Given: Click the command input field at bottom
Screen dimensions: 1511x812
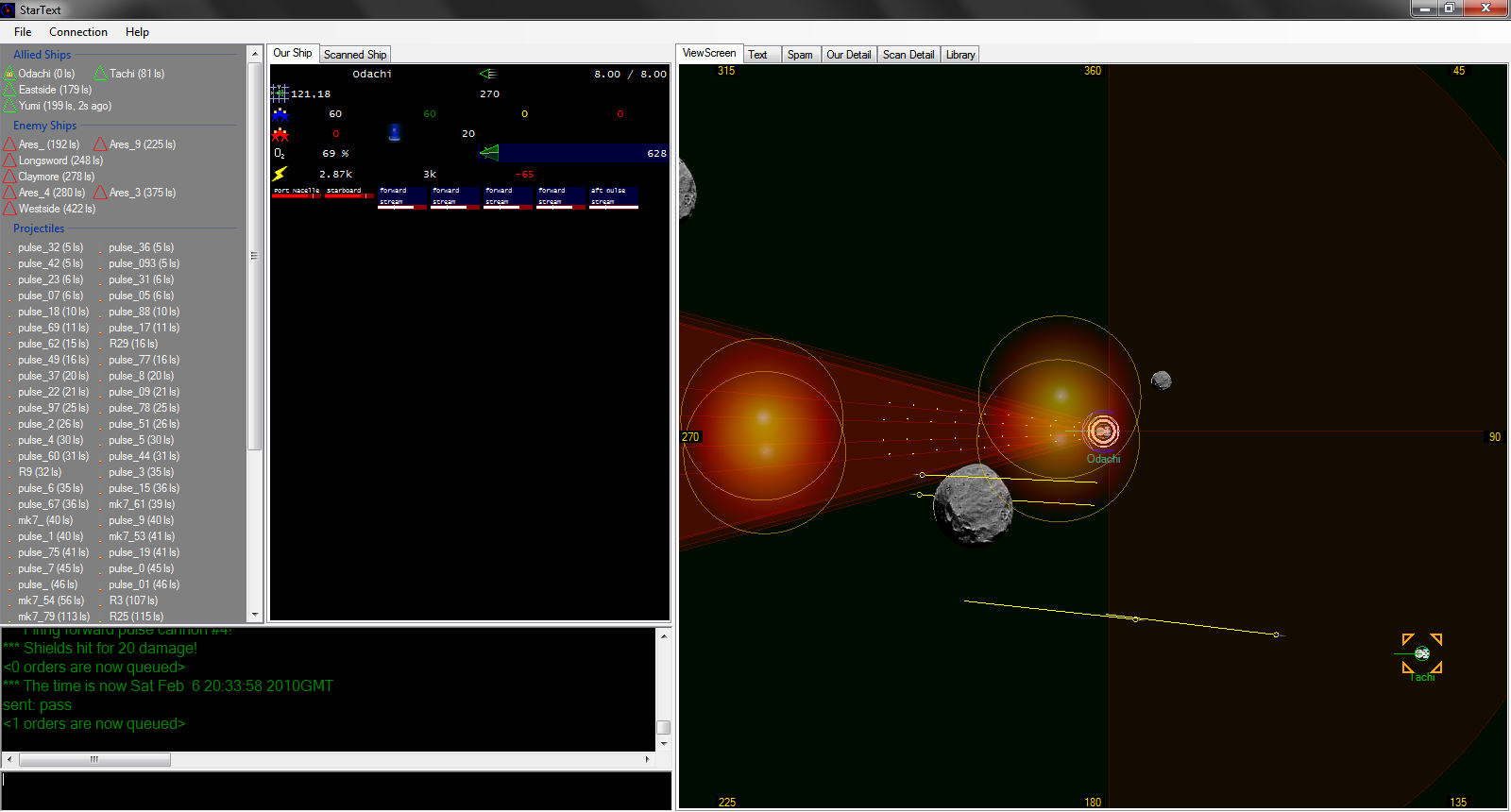Looking at the screenshot, I should [x=335, y=790].
